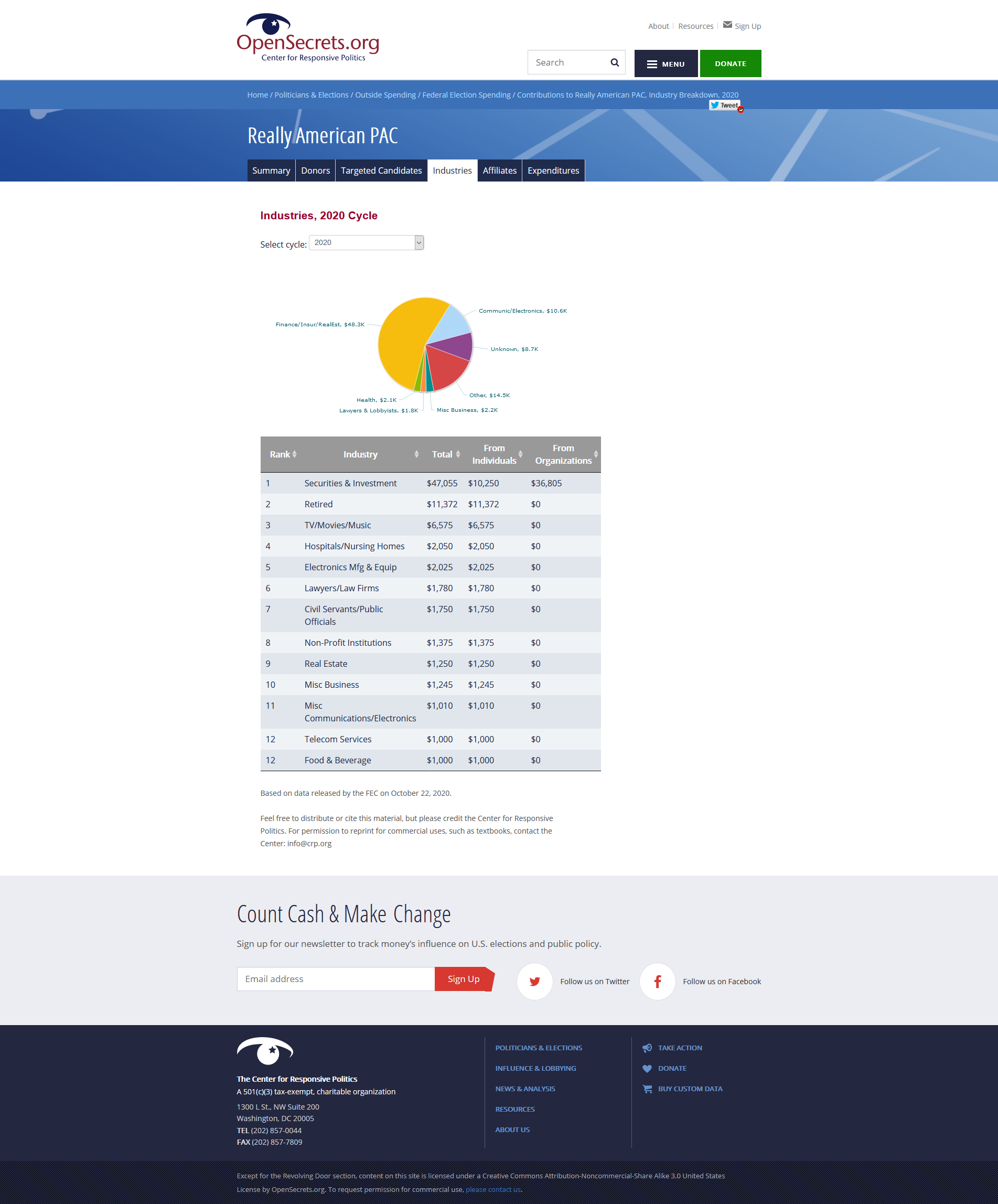Click the Email address input field
This screenshot has width=998, height=1204.
point(336,979)
